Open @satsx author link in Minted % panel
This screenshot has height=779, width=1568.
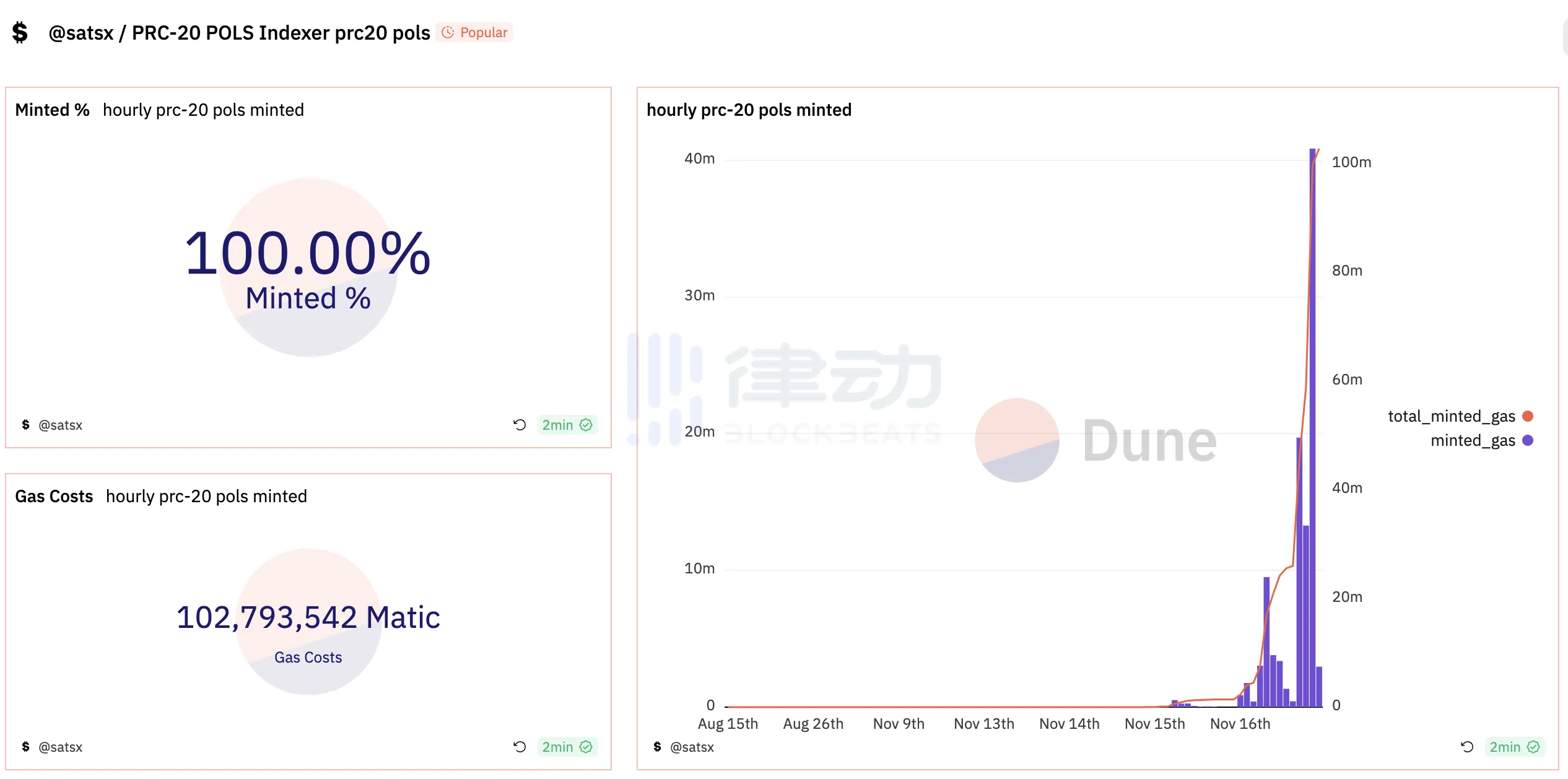click(x=60, y=425)
